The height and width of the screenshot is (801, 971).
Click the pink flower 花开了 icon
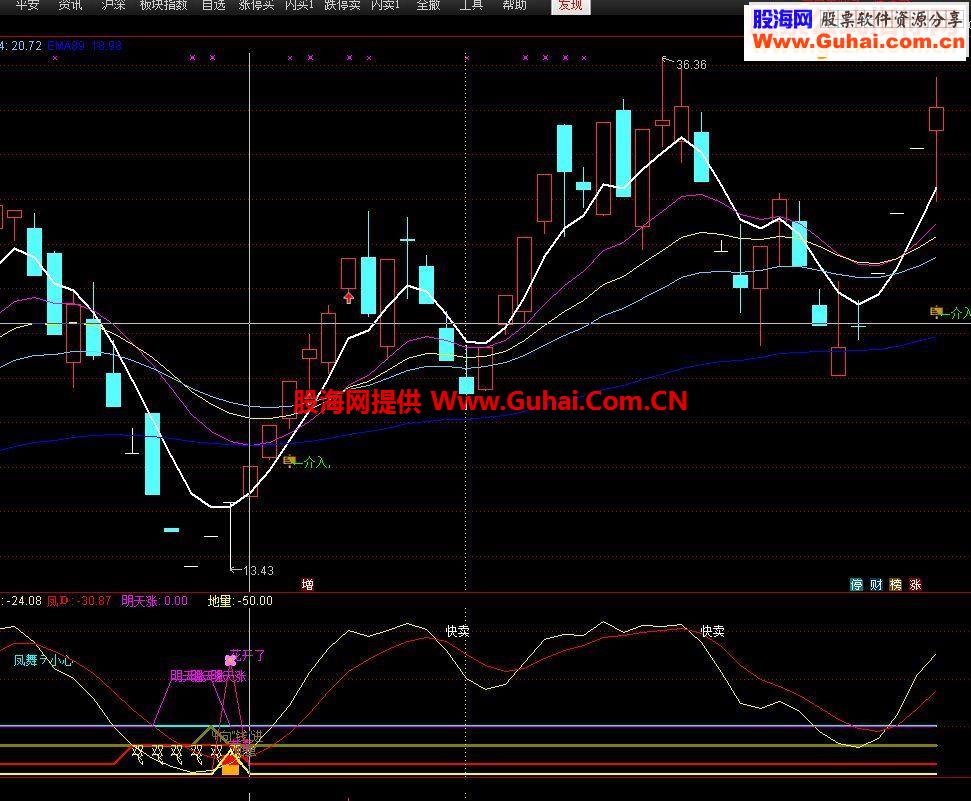230,660
